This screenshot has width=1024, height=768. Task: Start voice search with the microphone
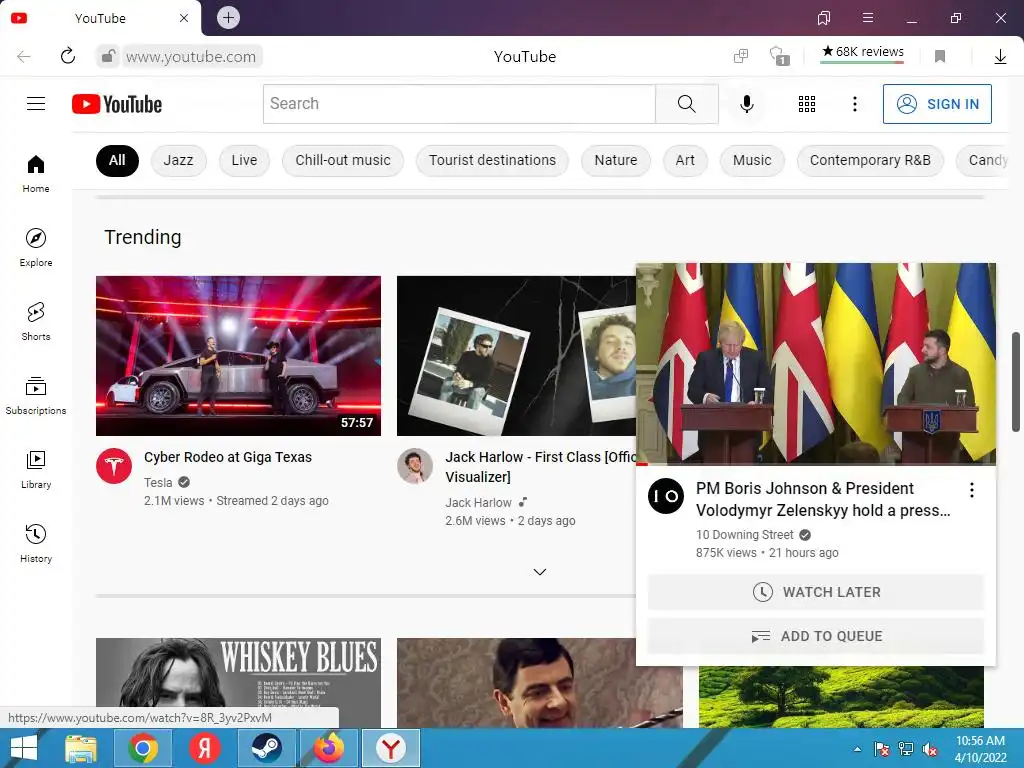746,104
